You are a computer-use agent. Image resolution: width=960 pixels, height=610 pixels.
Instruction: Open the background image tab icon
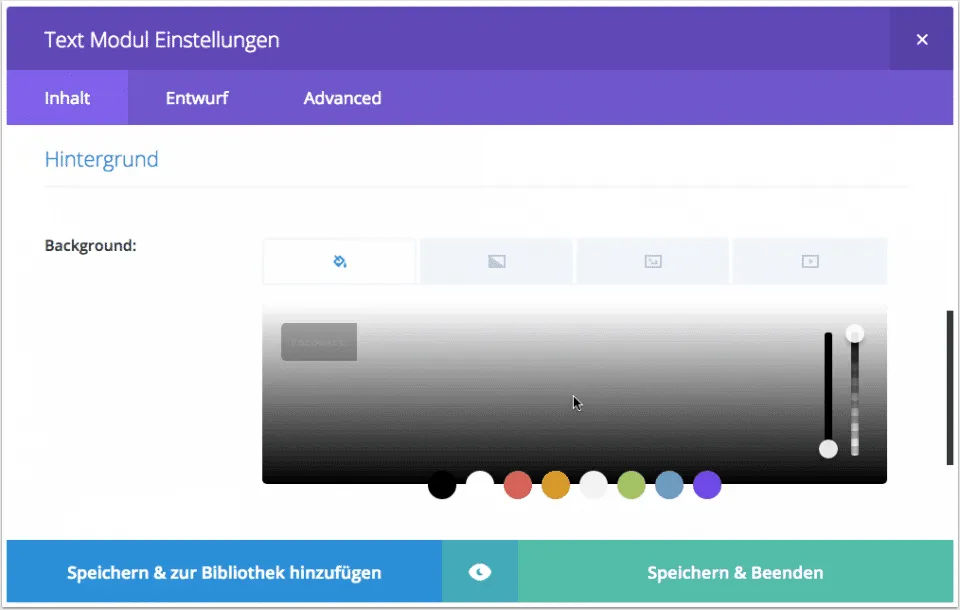coord(653,262)
